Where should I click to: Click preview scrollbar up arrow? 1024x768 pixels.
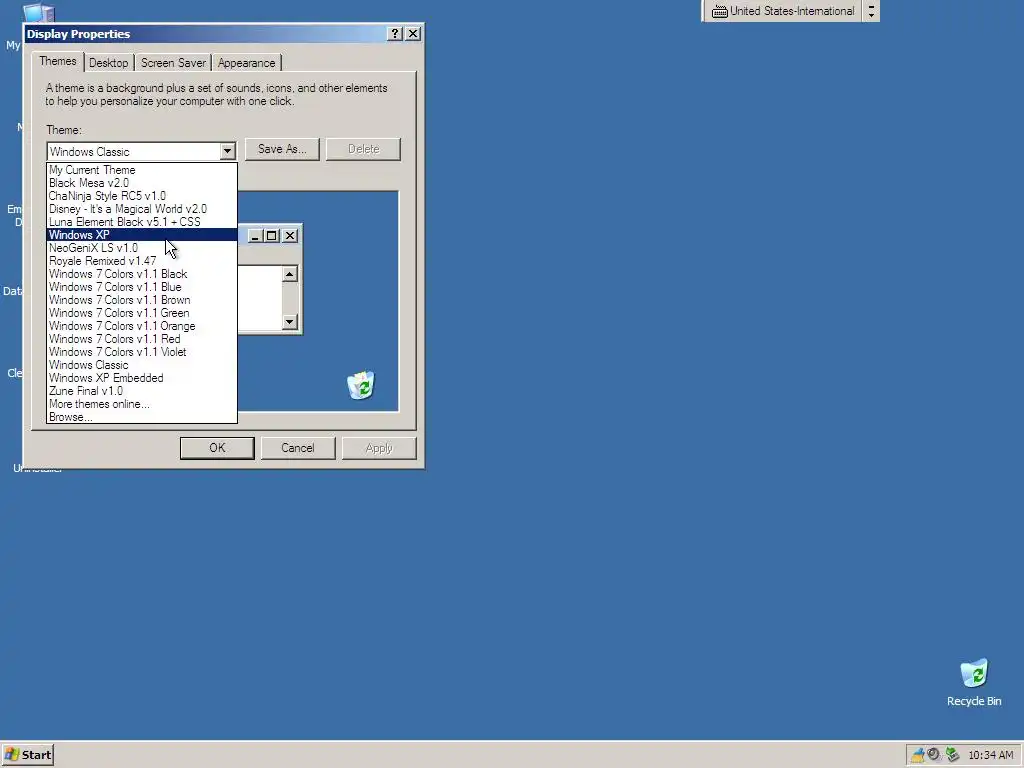click(290, 274)
